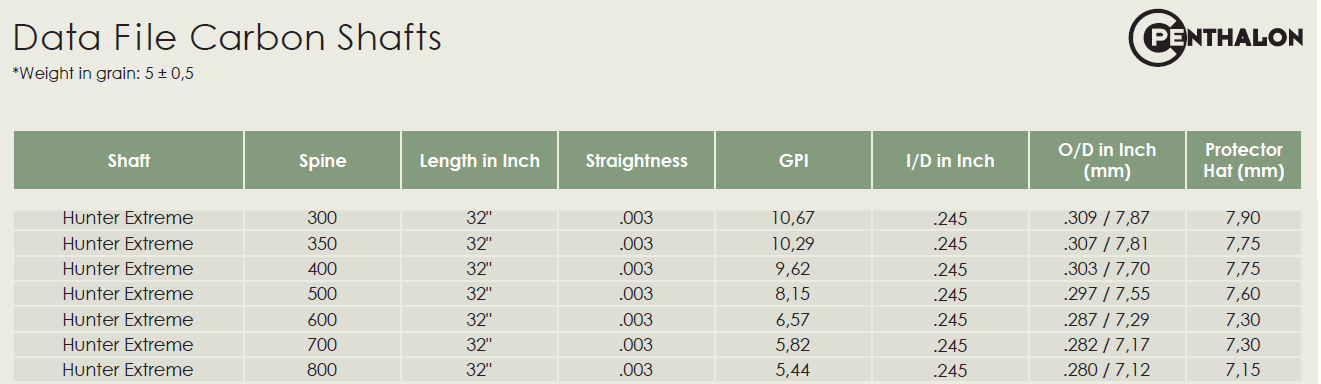The height and width of the screenshot is (384, 1321).
Task: Click the weight in grain footnote
Action: click(x=103, y=73)
